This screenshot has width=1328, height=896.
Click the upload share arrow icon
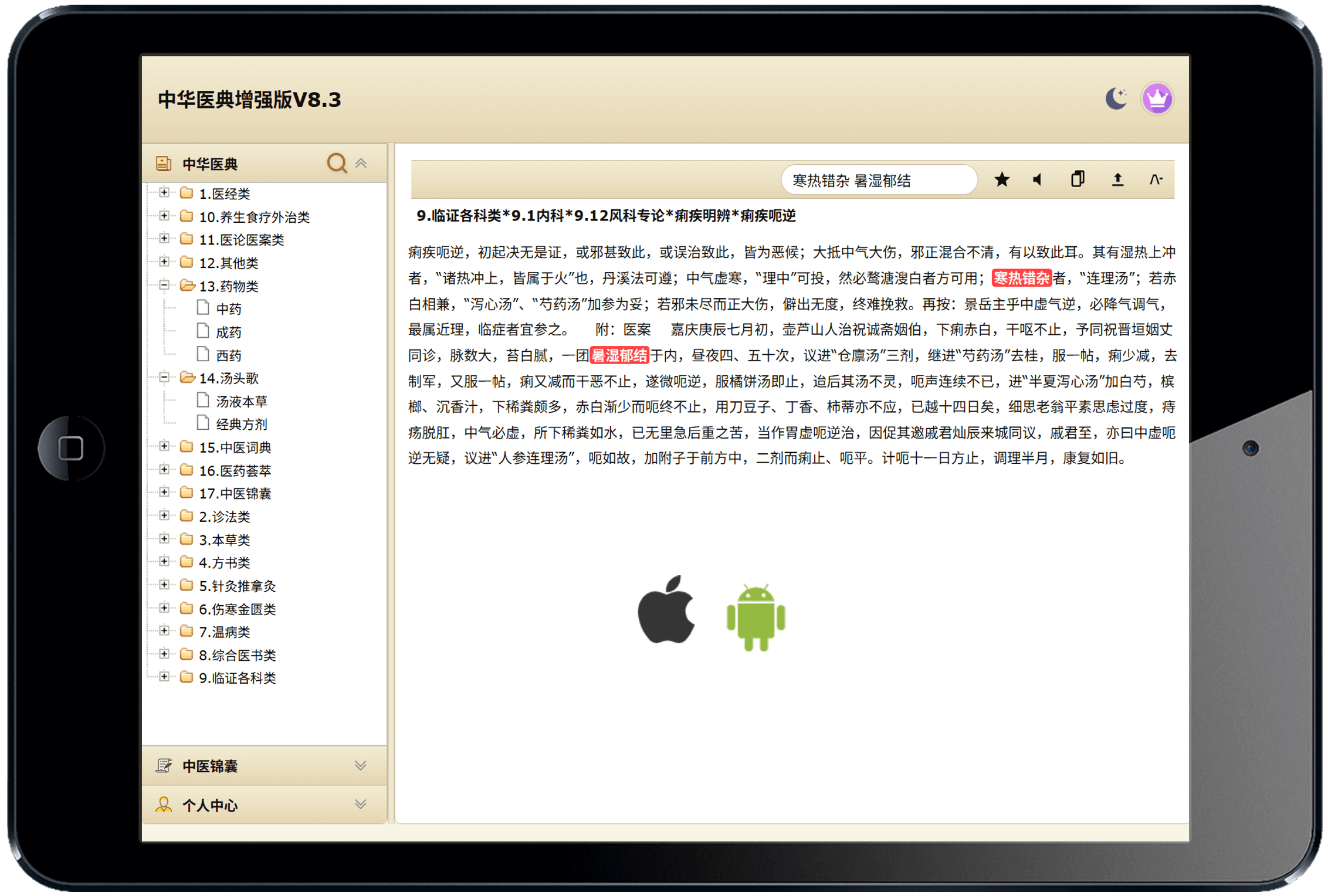(x=1118, y=179)
